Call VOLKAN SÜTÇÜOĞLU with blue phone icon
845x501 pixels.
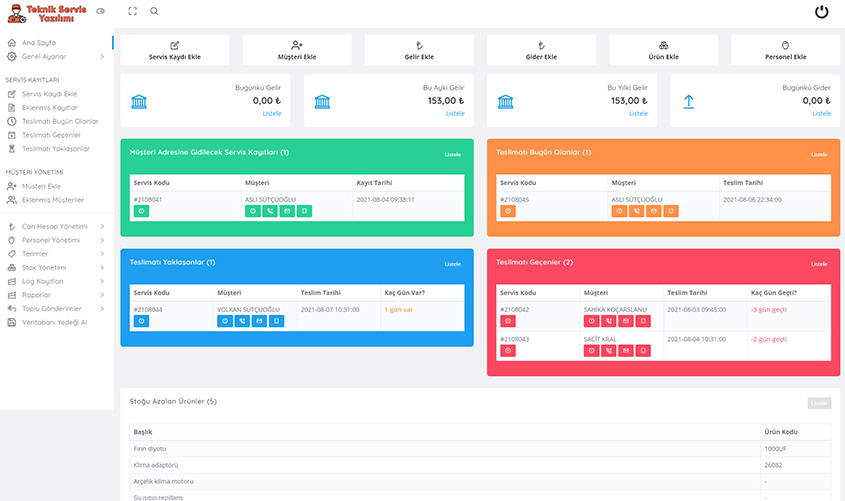tap(242, 321)
